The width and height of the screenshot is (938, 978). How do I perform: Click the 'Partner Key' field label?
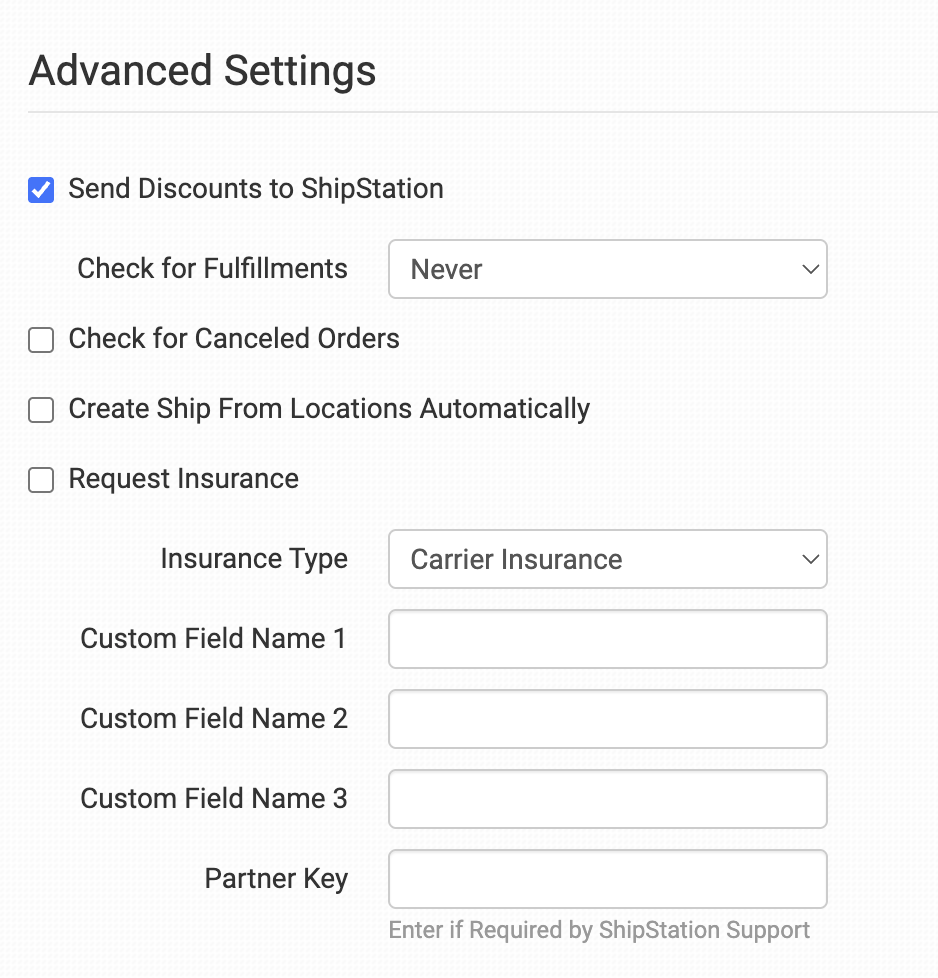(x=276, y=879)
